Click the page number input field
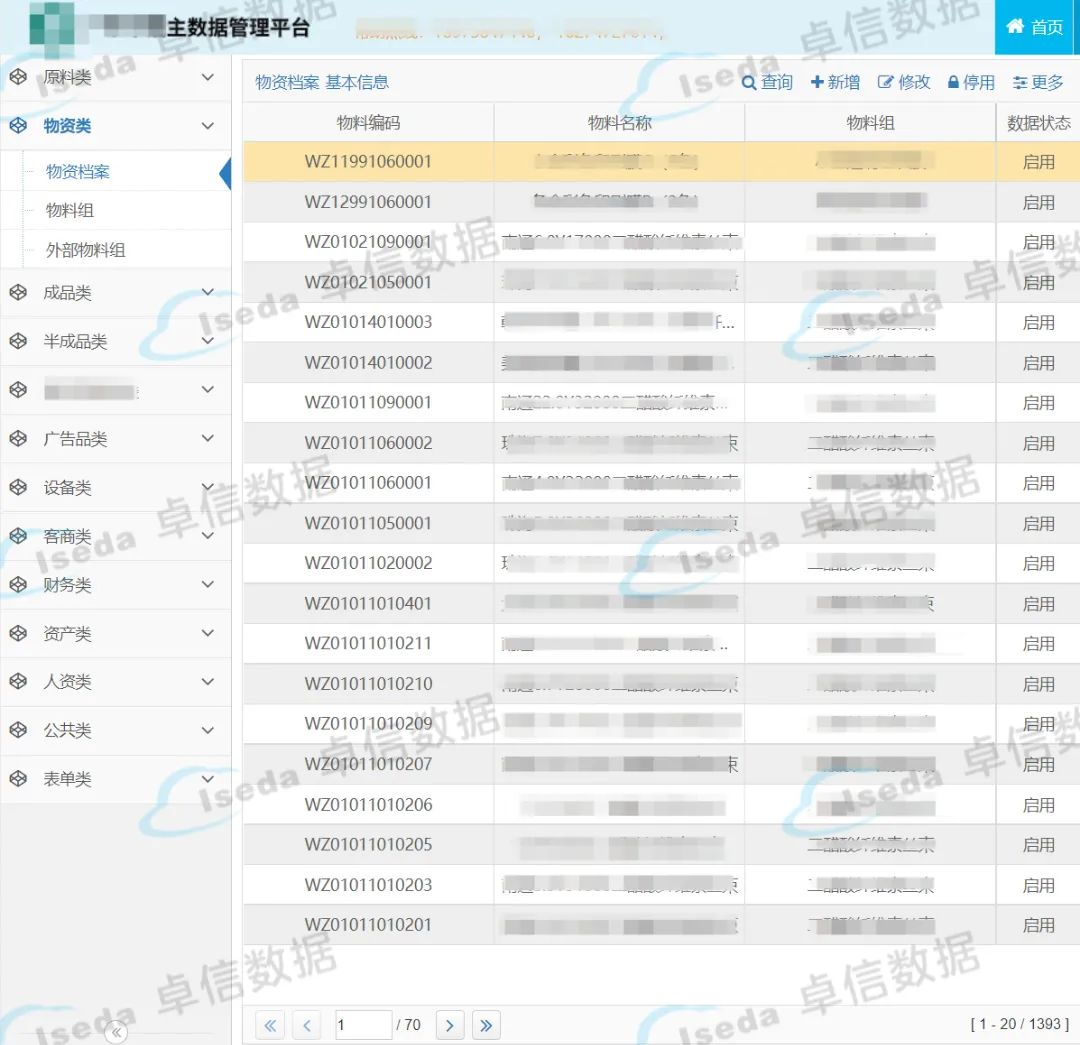Image resolution: width=1080 pixels, height=1045 pixels. pos(363,1025)
